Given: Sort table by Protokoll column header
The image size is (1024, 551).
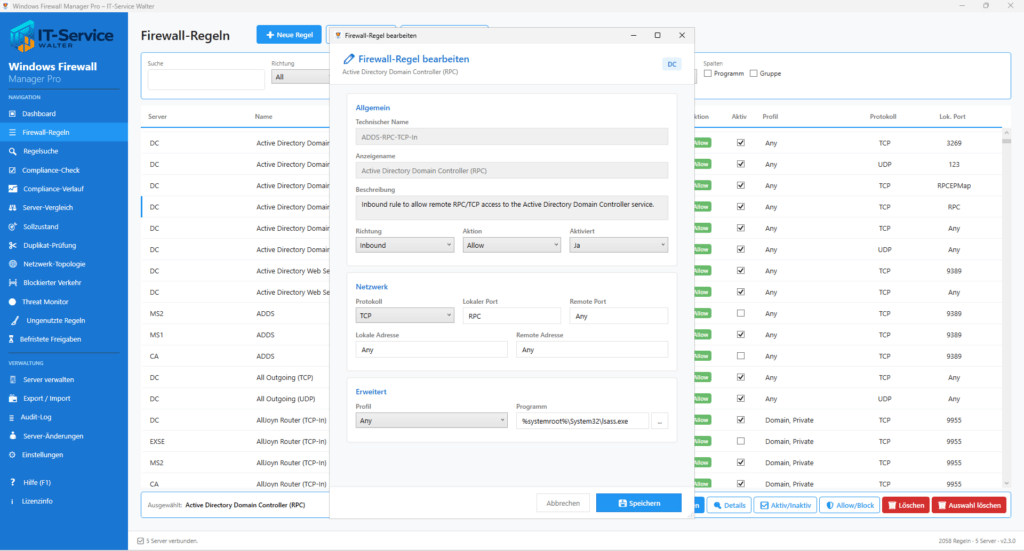Looking at the screenshot, I should coord(883,117).
